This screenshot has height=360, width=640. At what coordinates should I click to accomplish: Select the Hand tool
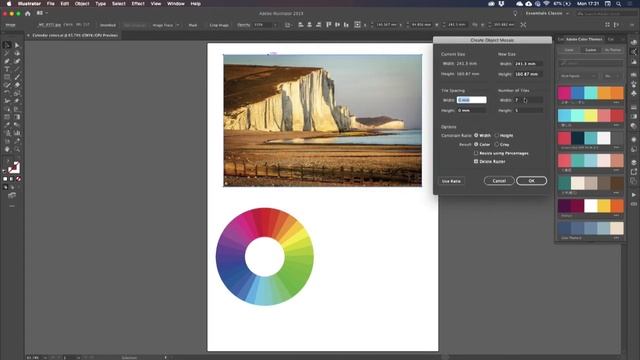tap(7, 149)
